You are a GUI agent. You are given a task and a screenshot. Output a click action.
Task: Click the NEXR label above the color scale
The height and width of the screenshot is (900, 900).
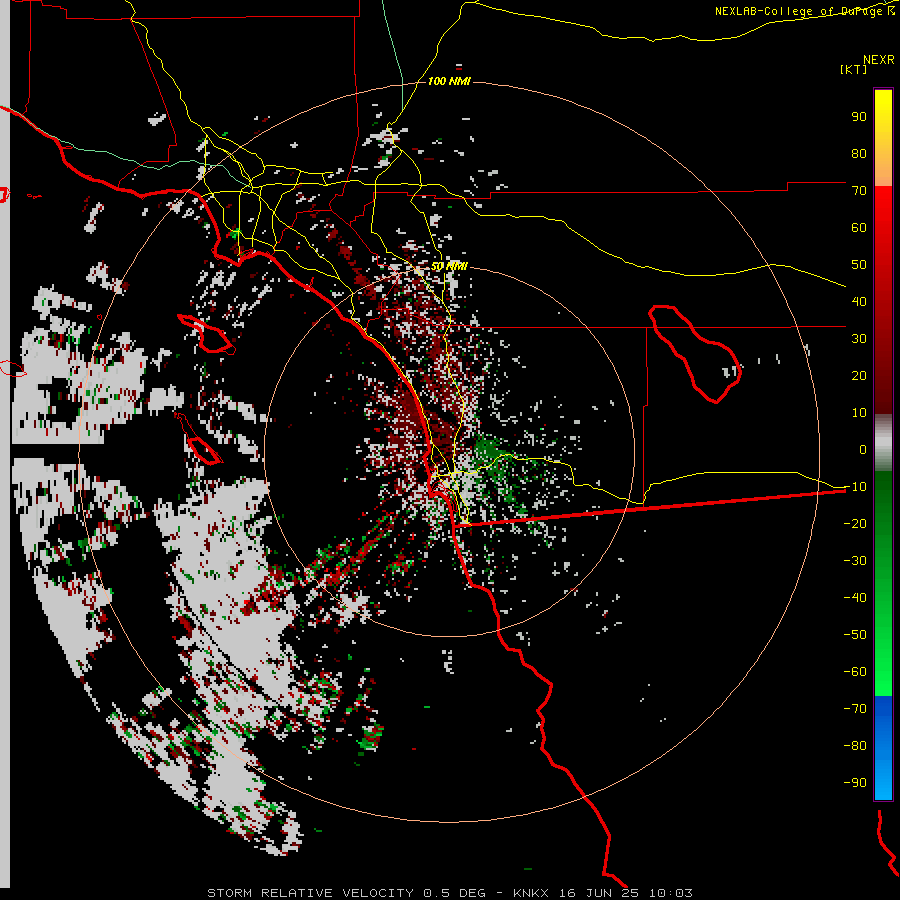coord(879,59)
